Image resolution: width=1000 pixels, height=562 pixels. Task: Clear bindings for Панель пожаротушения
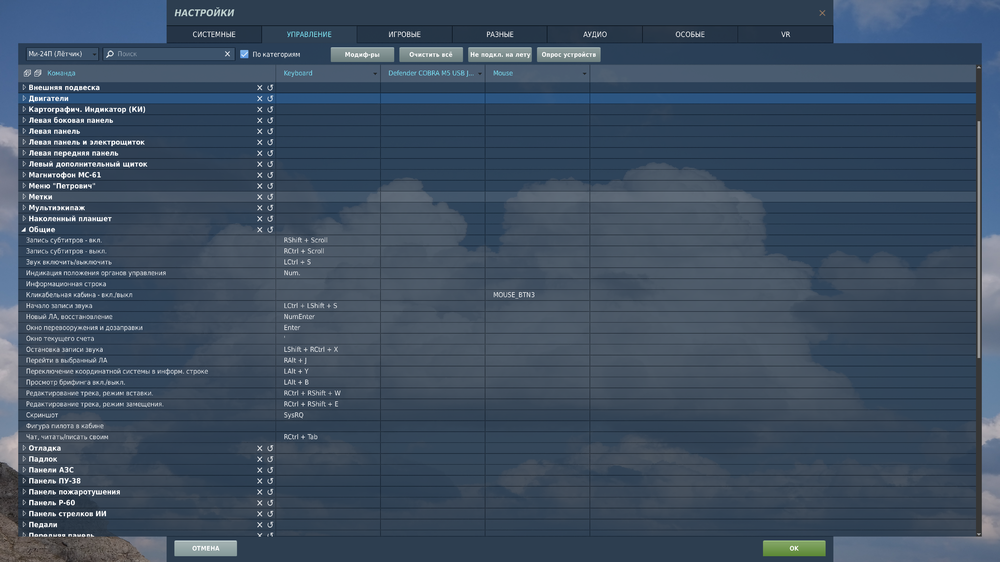coord(260,492)
